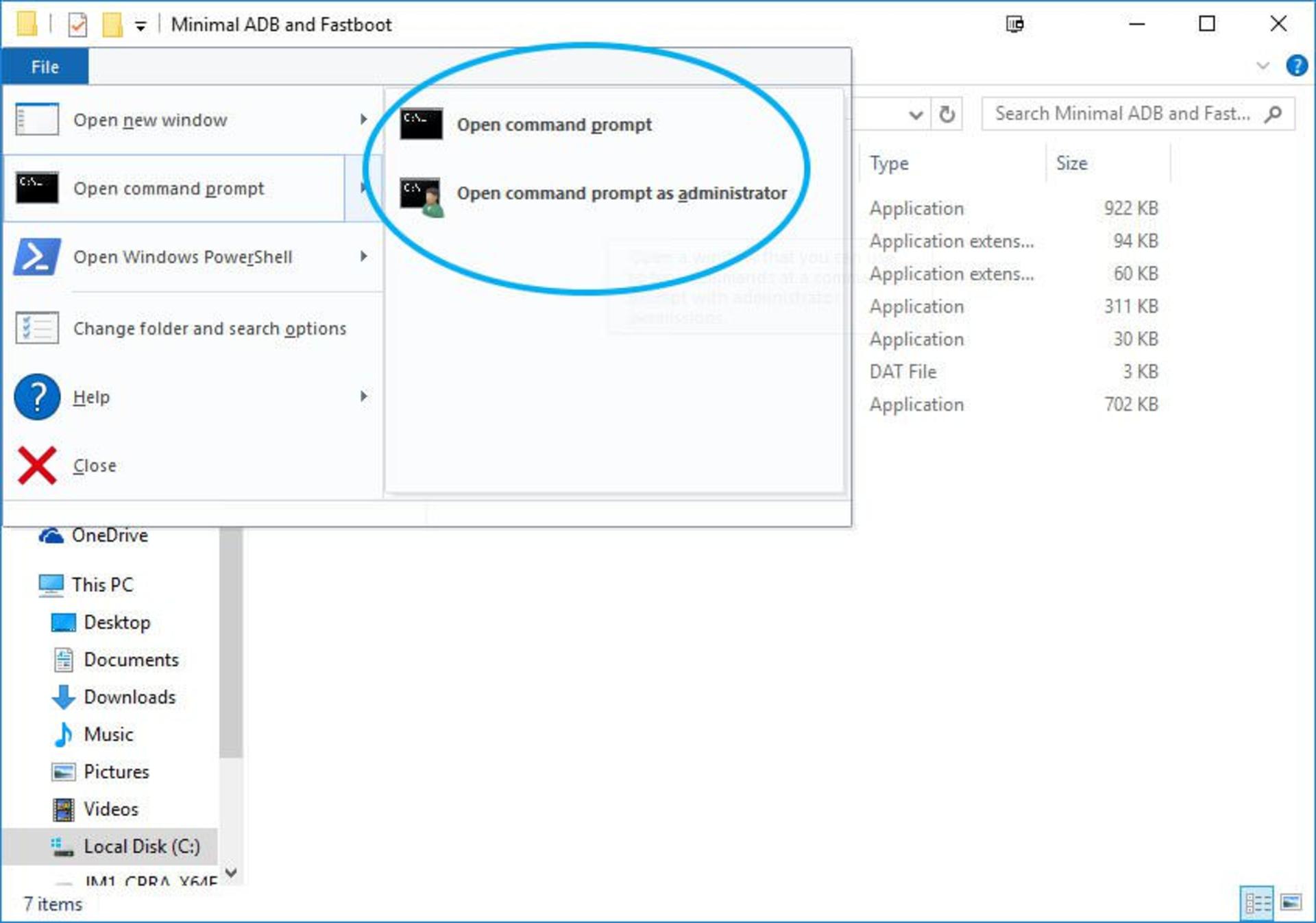Viewport: 1316px width, 923px height.
Task: Open Music in navigation pane
Action: click(108, 734)
